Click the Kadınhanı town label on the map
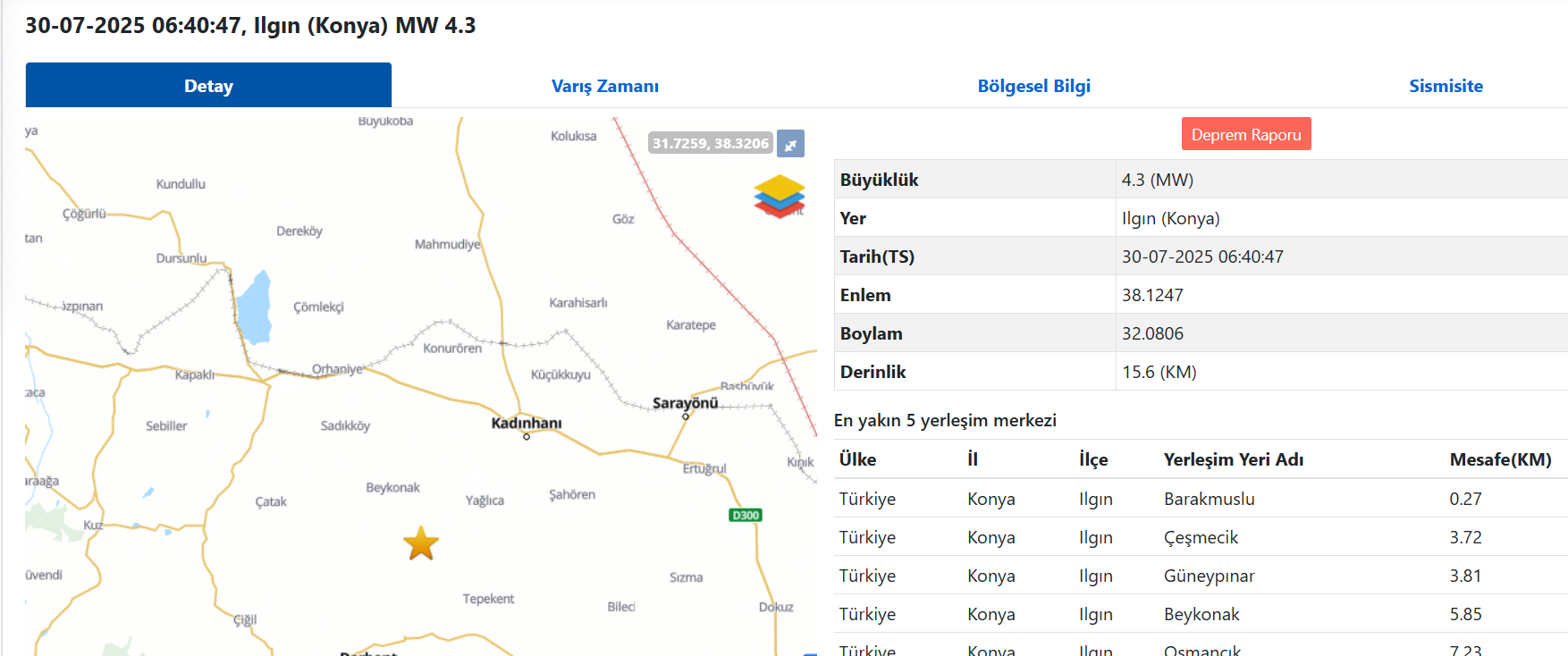1568x656 pixels. [527, 423]
